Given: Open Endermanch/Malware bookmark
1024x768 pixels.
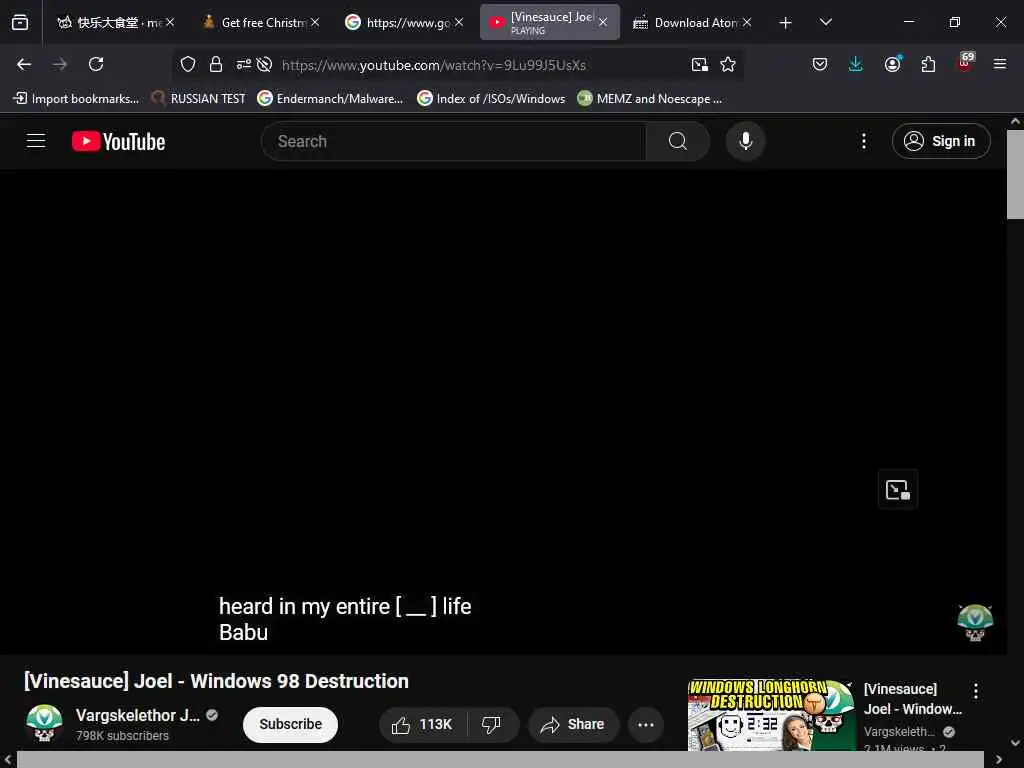Looking at the screenshot, I should tap(330, 99).
